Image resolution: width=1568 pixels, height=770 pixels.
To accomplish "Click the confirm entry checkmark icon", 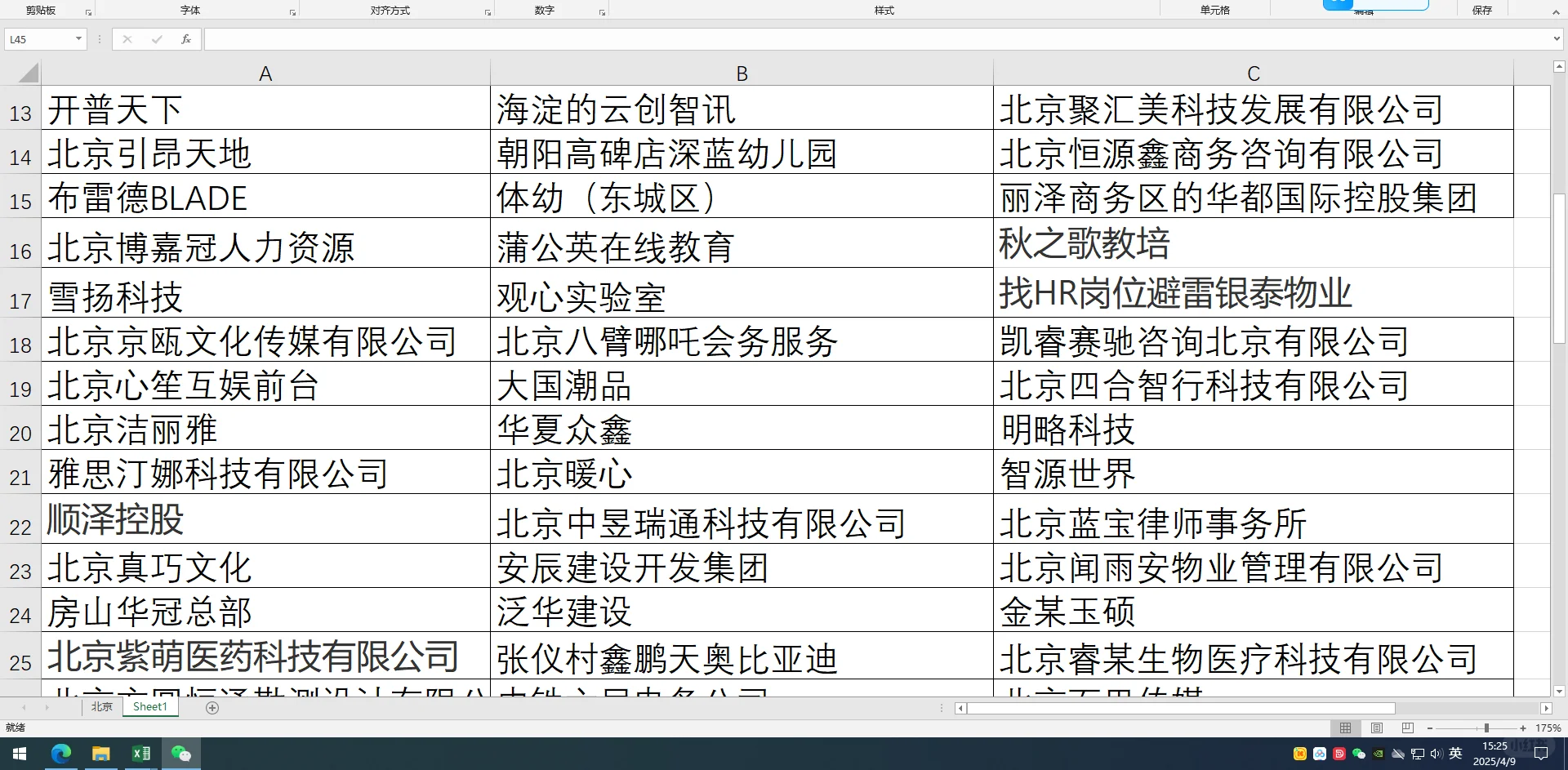I will 157,39.
